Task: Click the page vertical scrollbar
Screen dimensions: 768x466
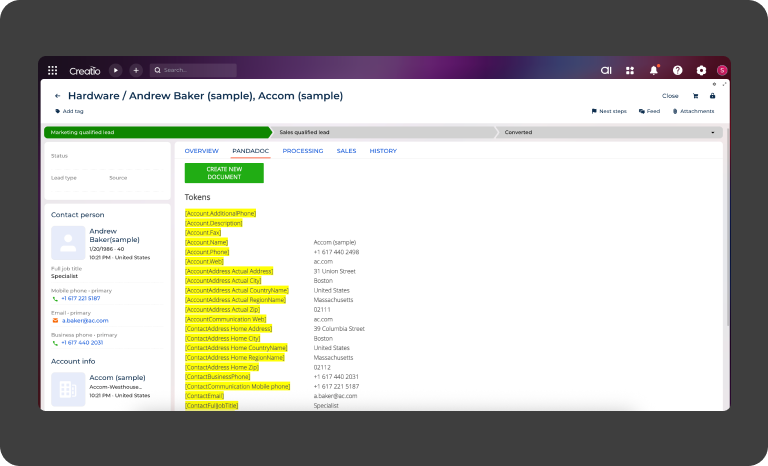Action: [x=728, y=228]
